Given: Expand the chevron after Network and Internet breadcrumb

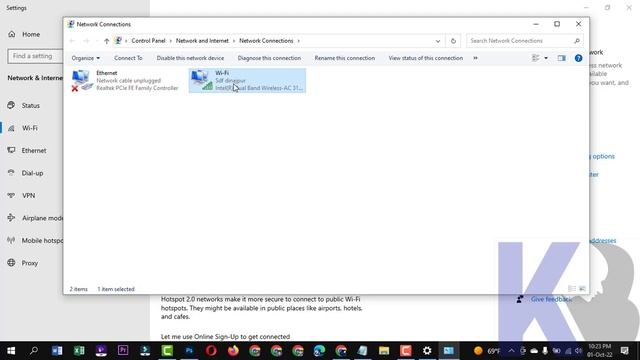Looking at the screenshot, I should point(234,41).
